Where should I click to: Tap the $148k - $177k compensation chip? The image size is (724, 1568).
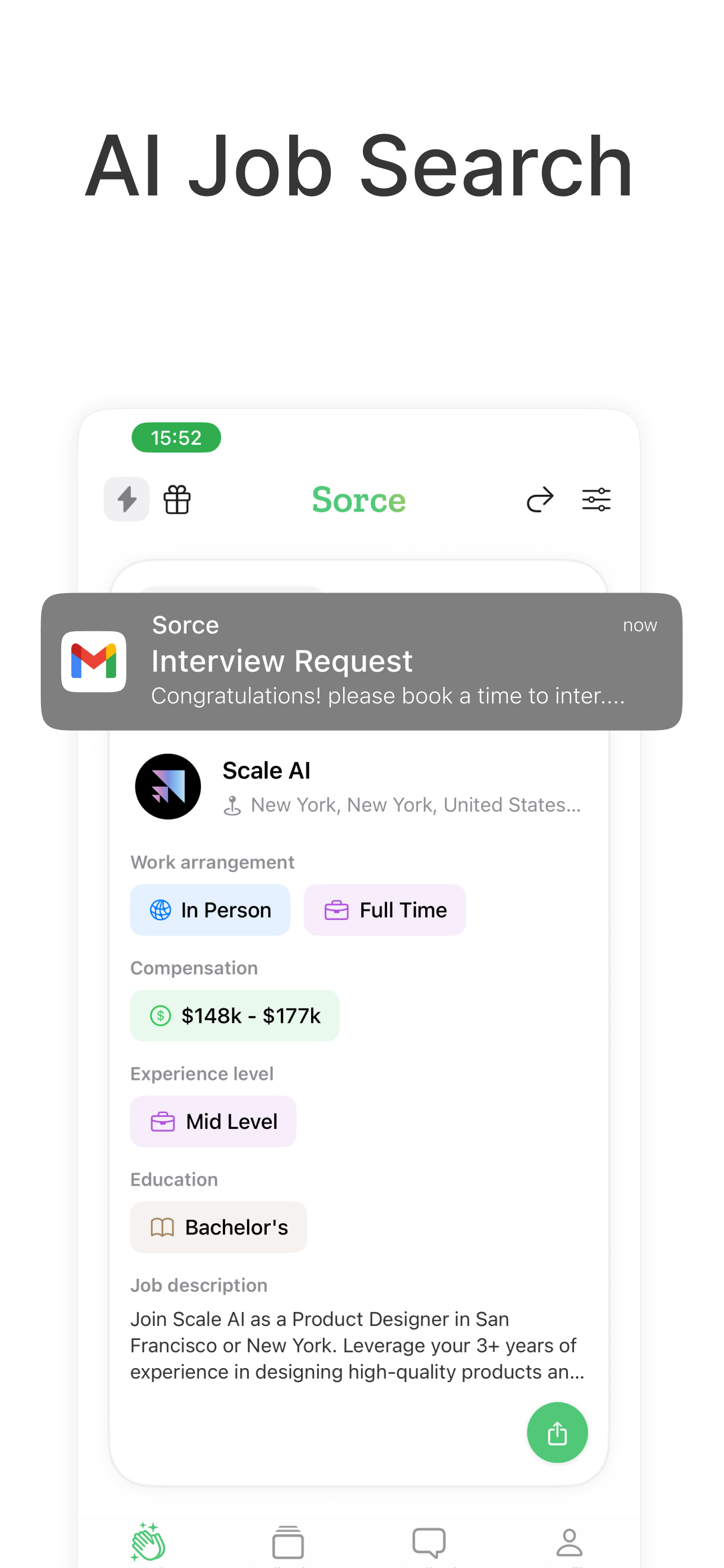pyautogui.click(x=234, y=1016)
